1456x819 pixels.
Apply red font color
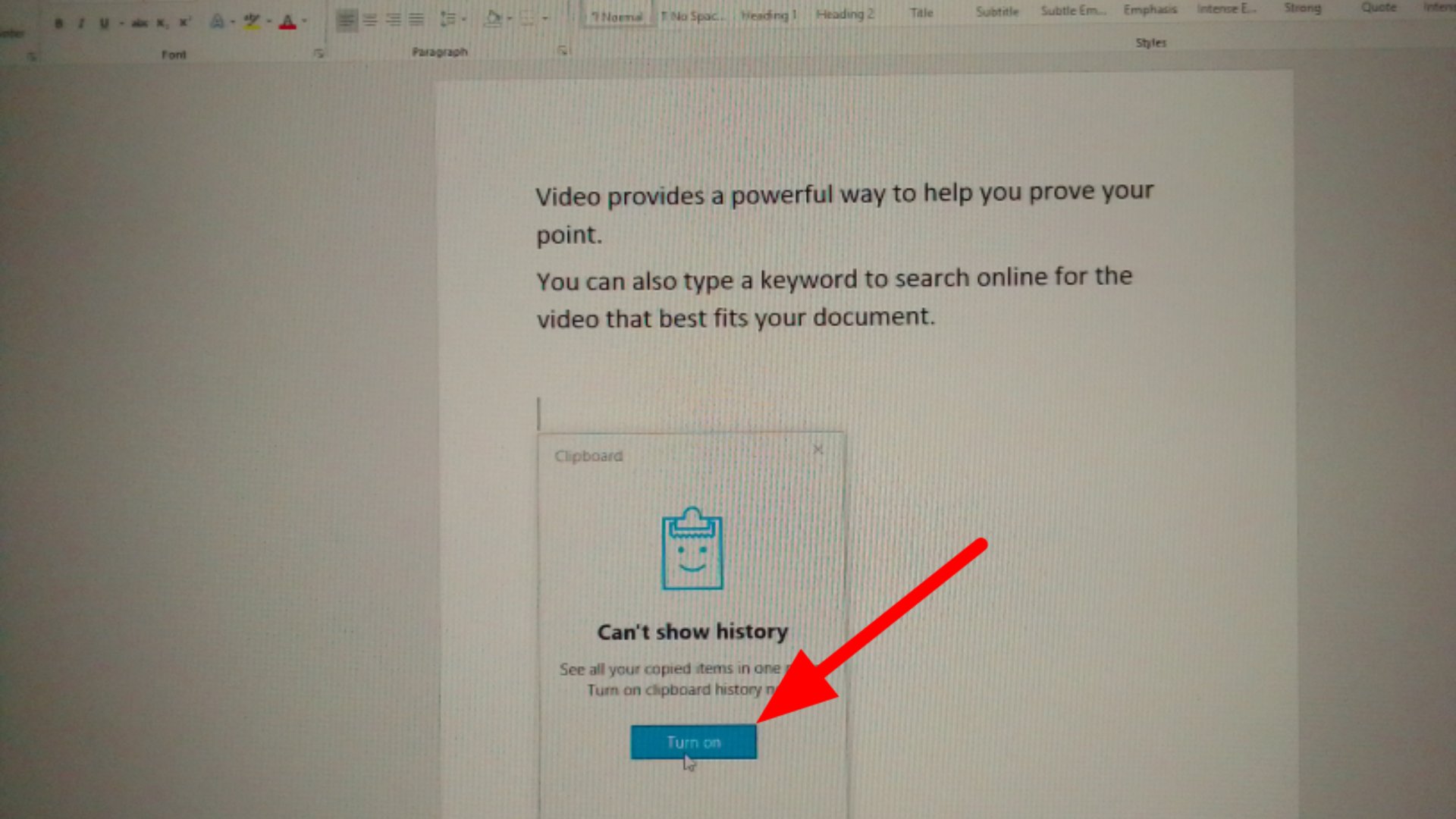point(287,22)
